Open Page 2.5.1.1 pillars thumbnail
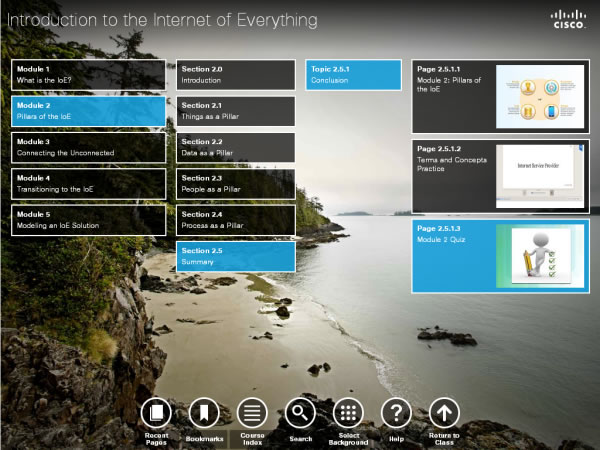 (539, 97)
